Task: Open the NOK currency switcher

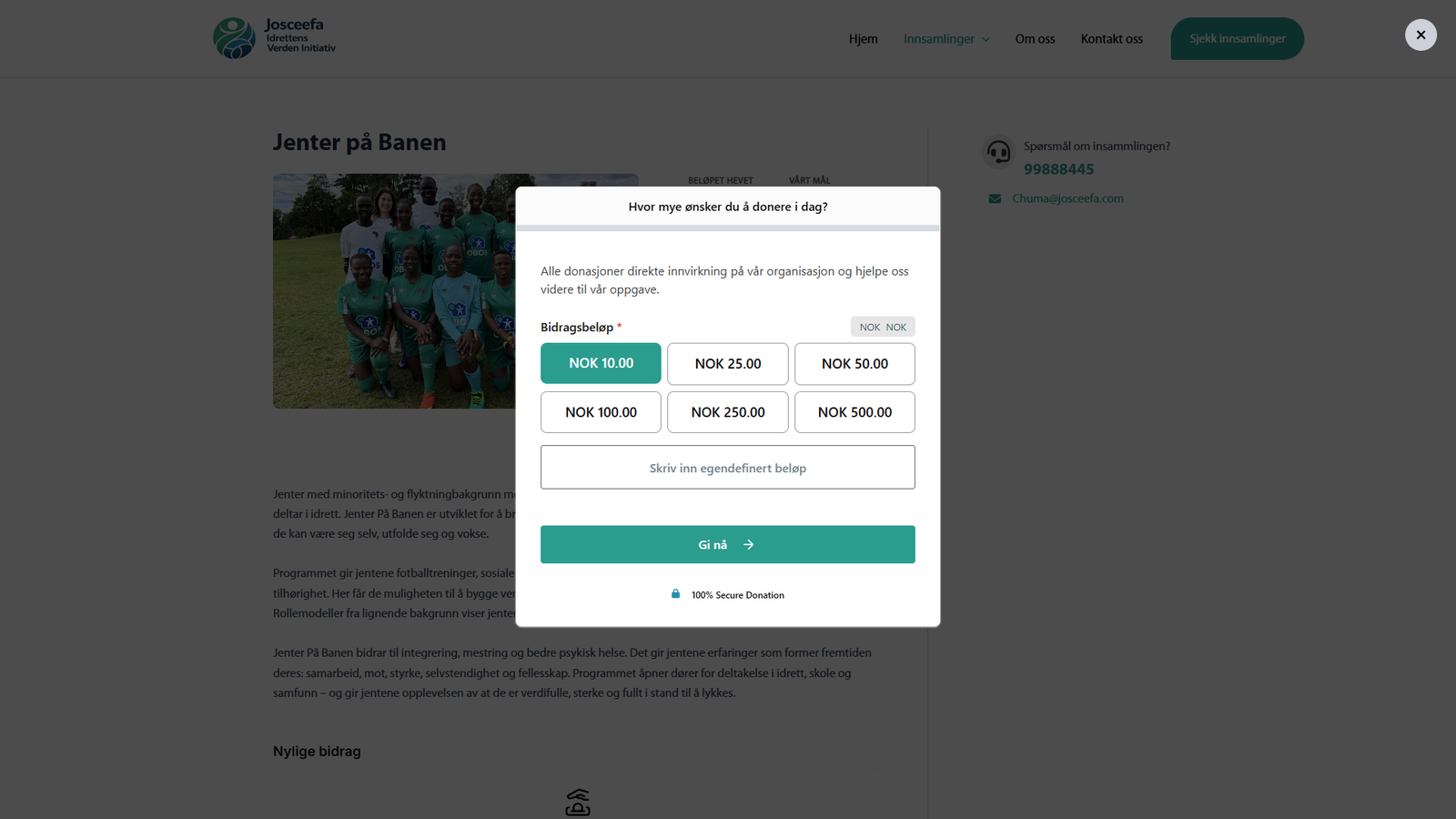Action: [883, 327]
